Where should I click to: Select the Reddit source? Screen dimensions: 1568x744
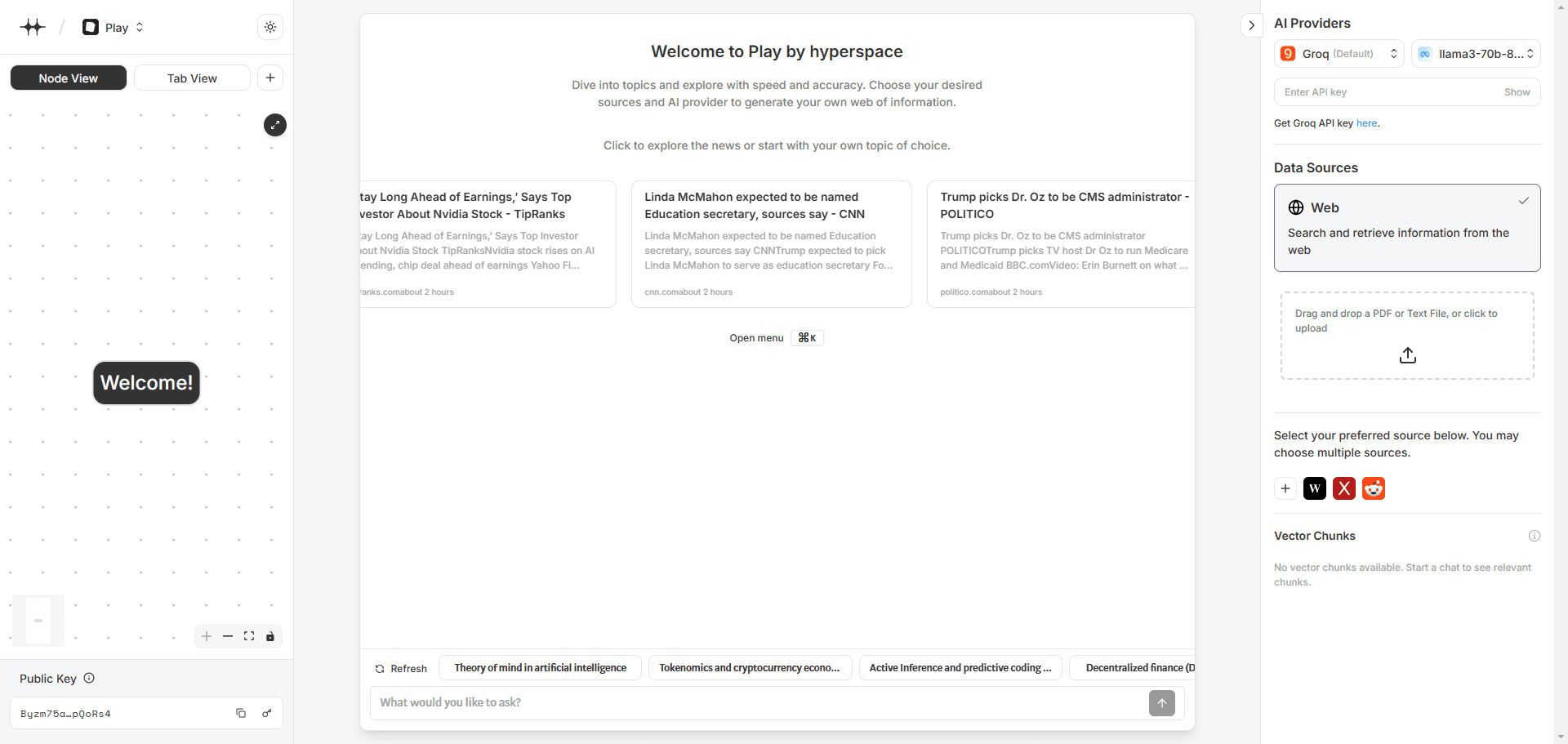tap(1374, 488)
